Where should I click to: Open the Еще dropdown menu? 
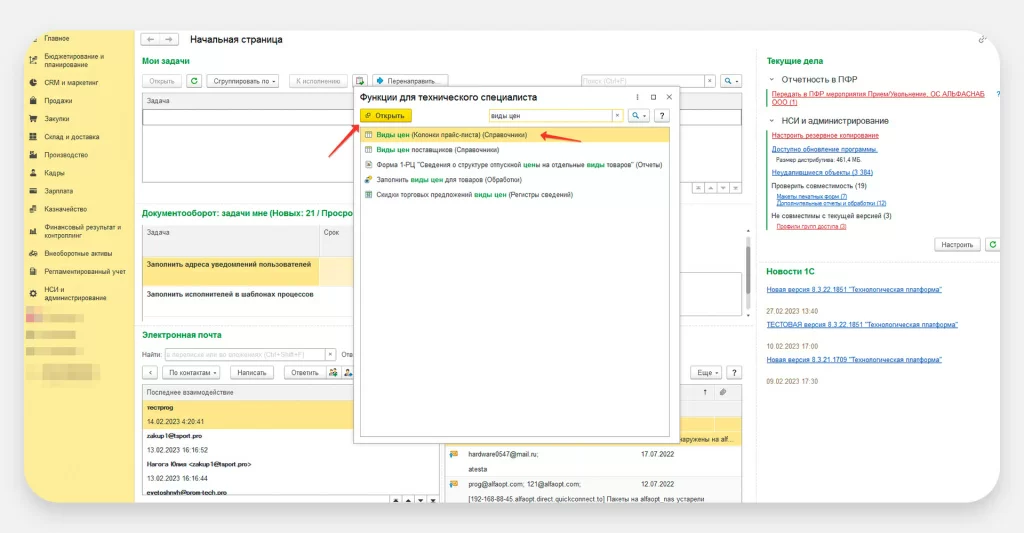coord(707,372)
